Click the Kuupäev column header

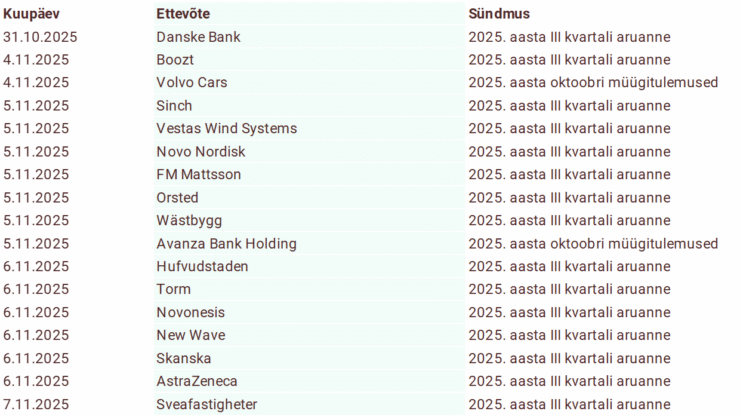coord(33,14)
